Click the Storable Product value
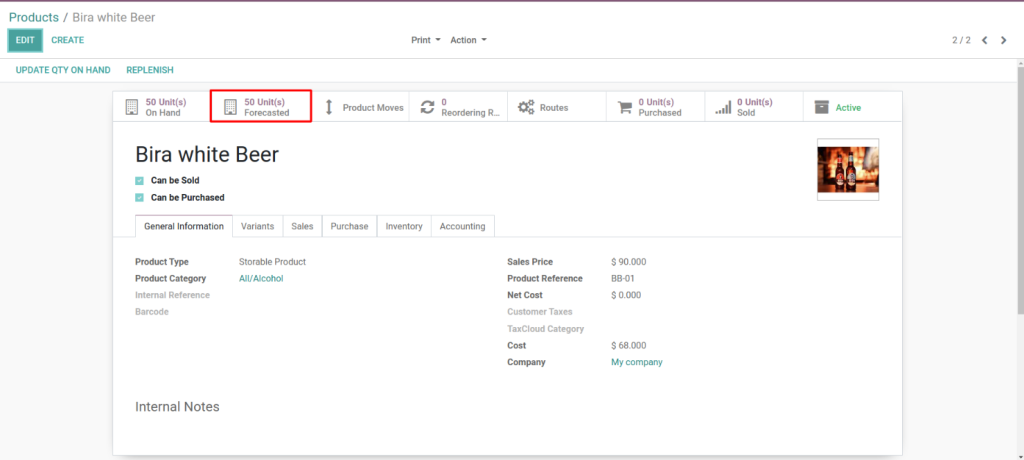The height and width of the screenshot is (460, 1024). (x=272, y=262)
